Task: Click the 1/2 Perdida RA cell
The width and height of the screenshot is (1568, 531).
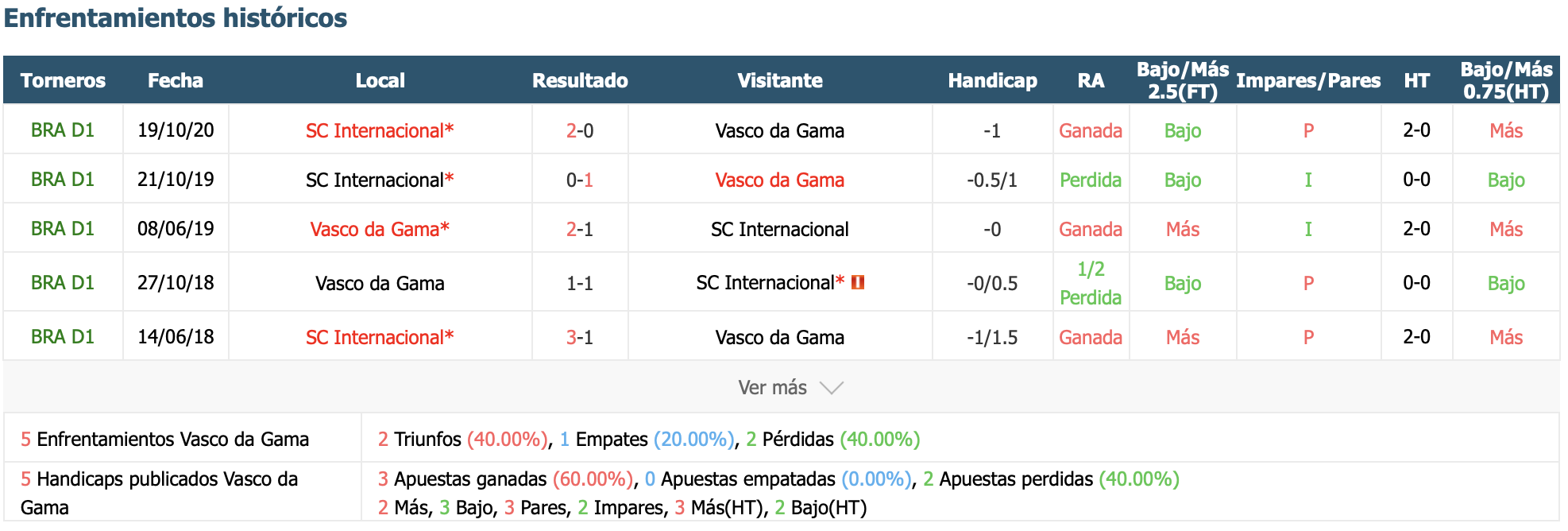Action: tap(1091, 283)
